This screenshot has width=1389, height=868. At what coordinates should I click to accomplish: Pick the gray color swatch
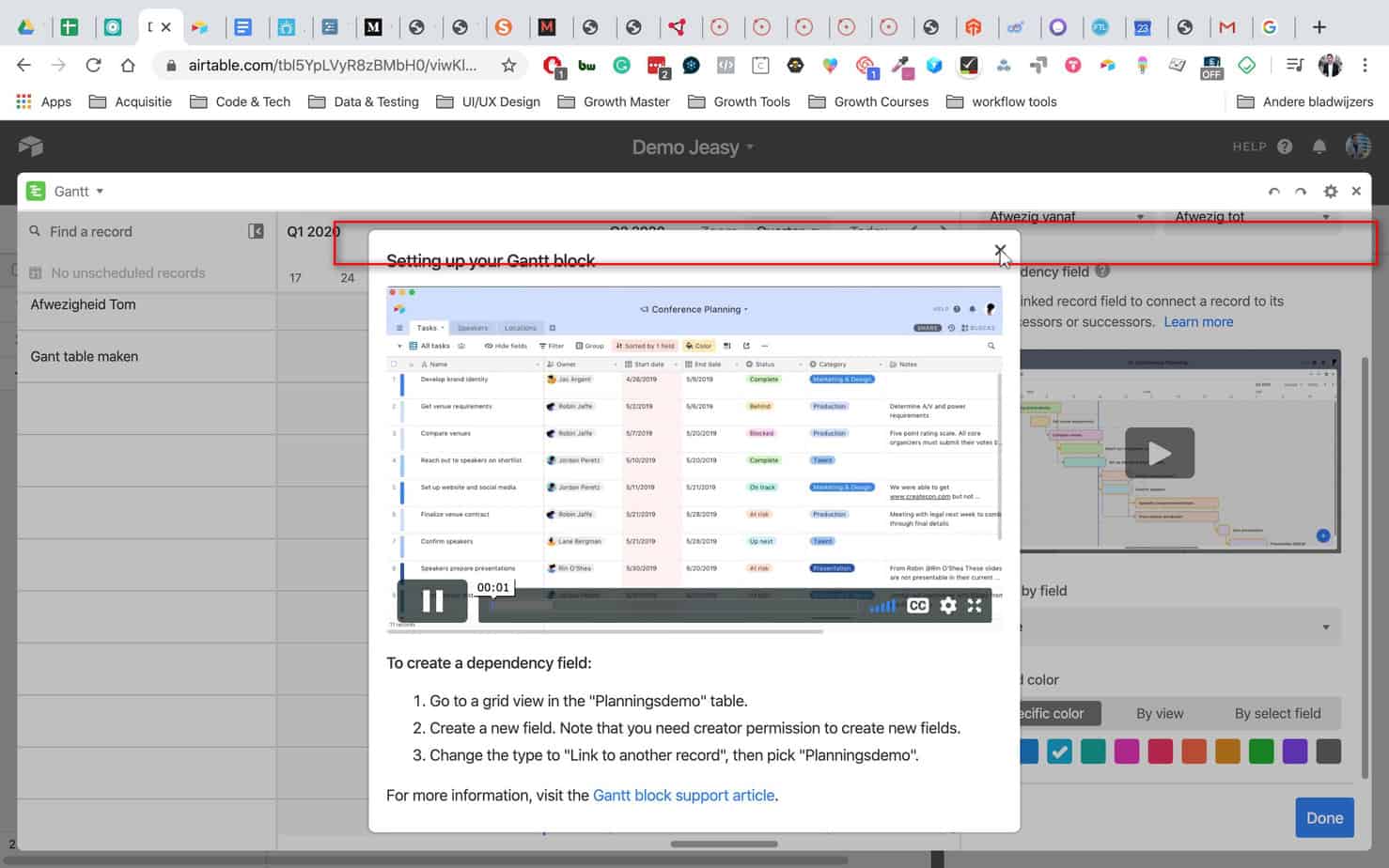point(1329,752)
